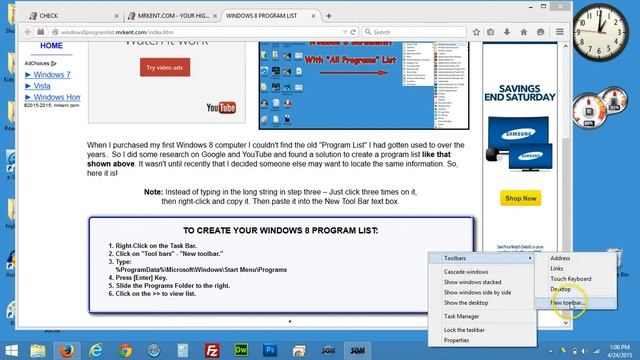The height and width of the screenshot is (360, 640).
Task: Click the Firefox taskbar icon
Action: (x=67, y=351)
